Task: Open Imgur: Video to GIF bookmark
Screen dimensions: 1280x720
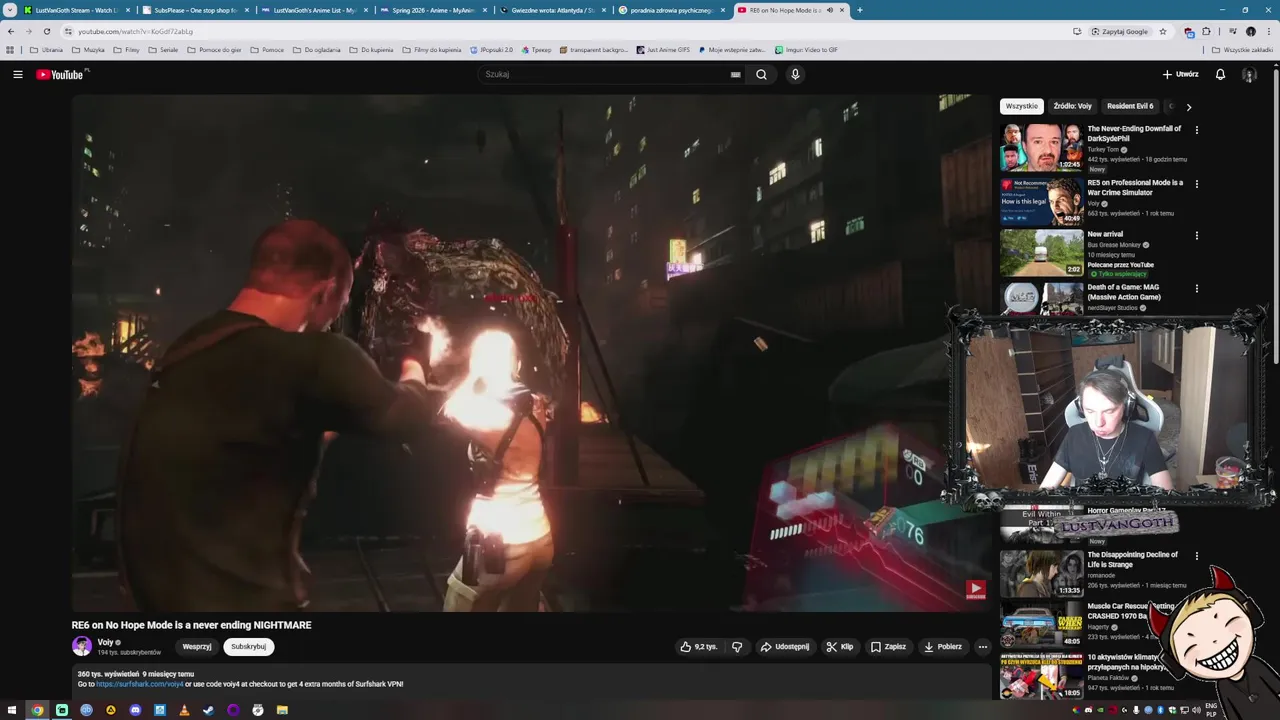Action: [806, 49]
